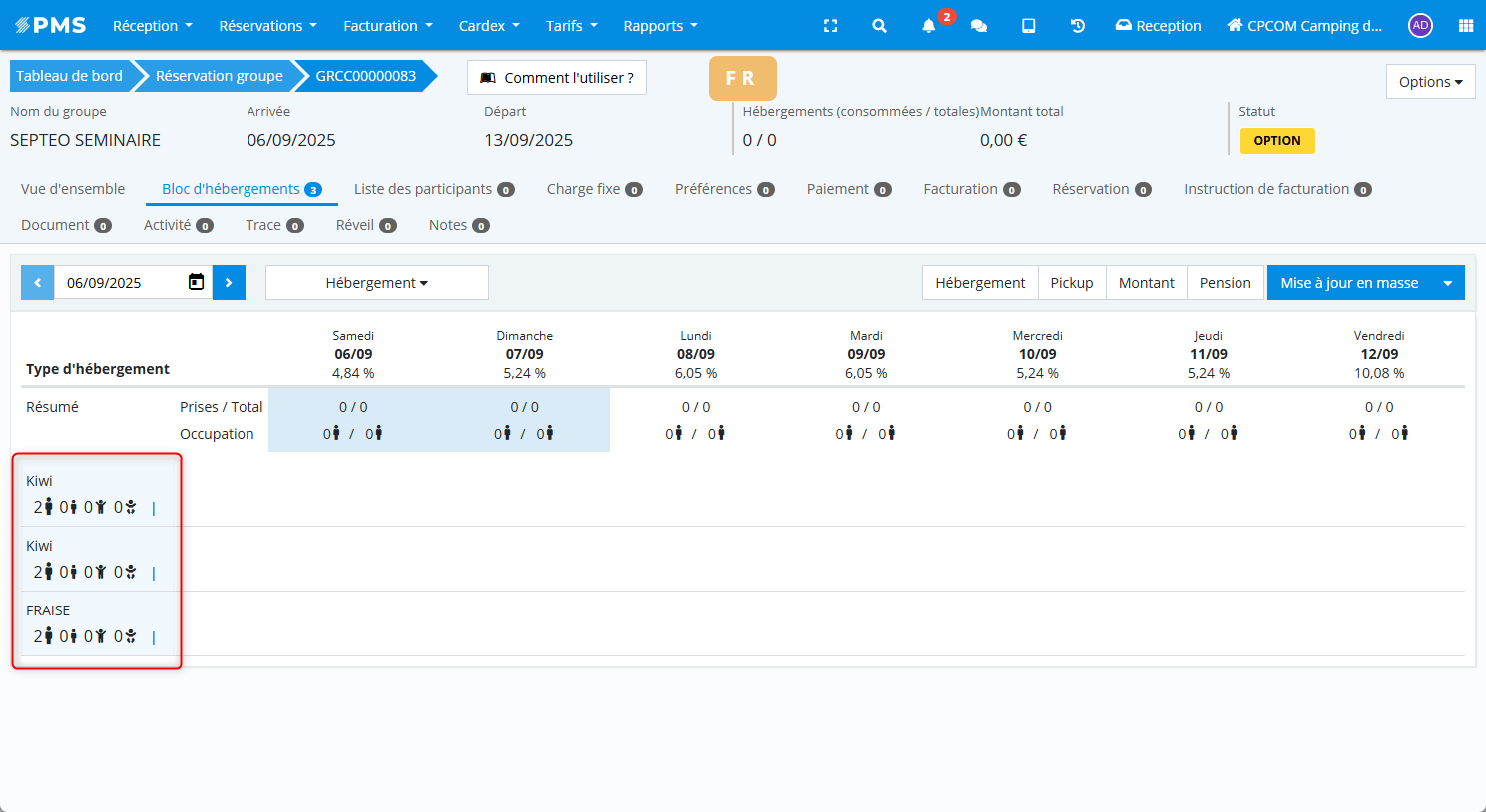Go to Tableau de bord breadcrumb
This screenshot has height=812, width=1486.
[x=69, y=76]
